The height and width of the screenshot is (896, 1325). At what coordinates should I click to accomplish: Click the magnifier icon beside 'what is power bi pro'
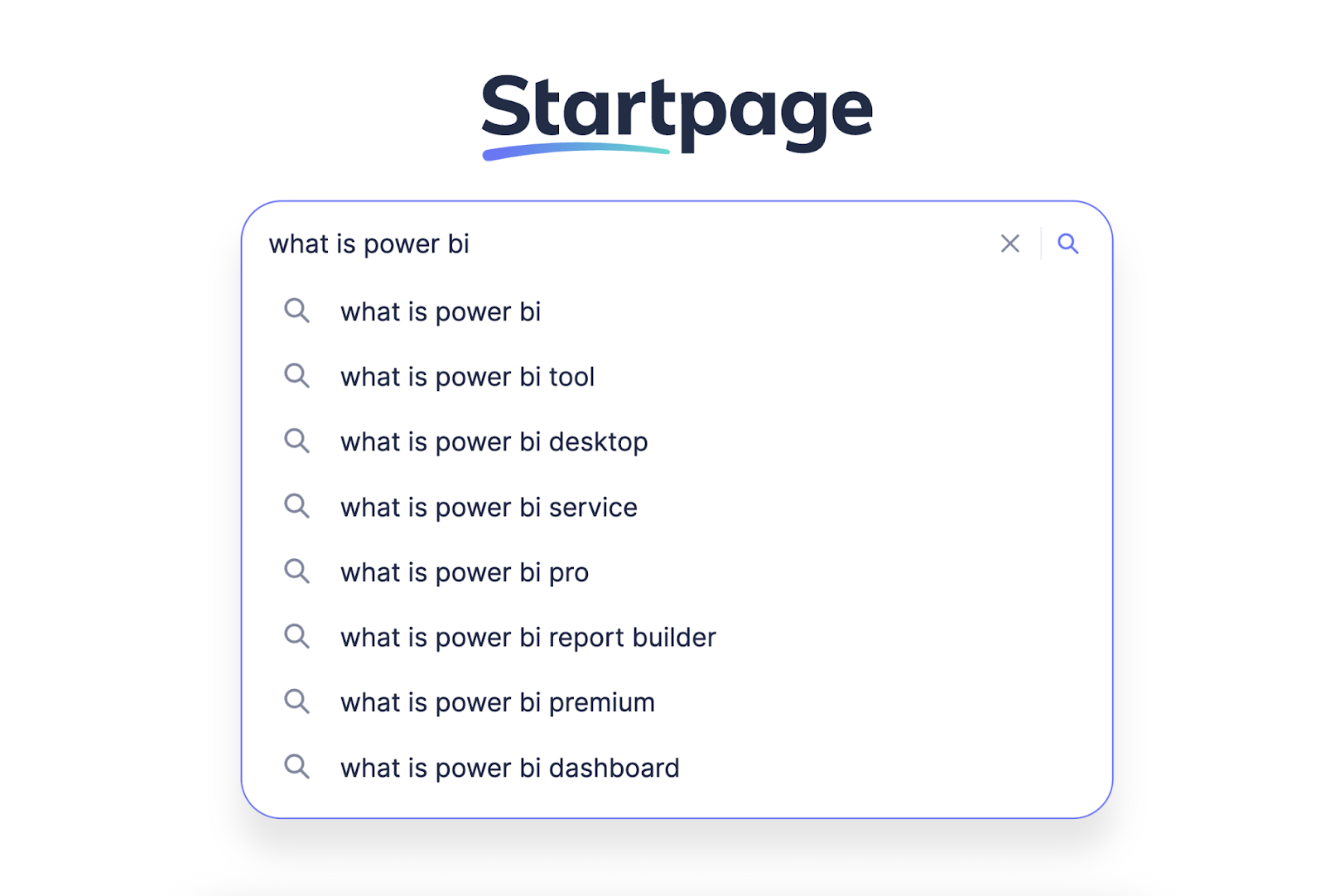[296, 571]
